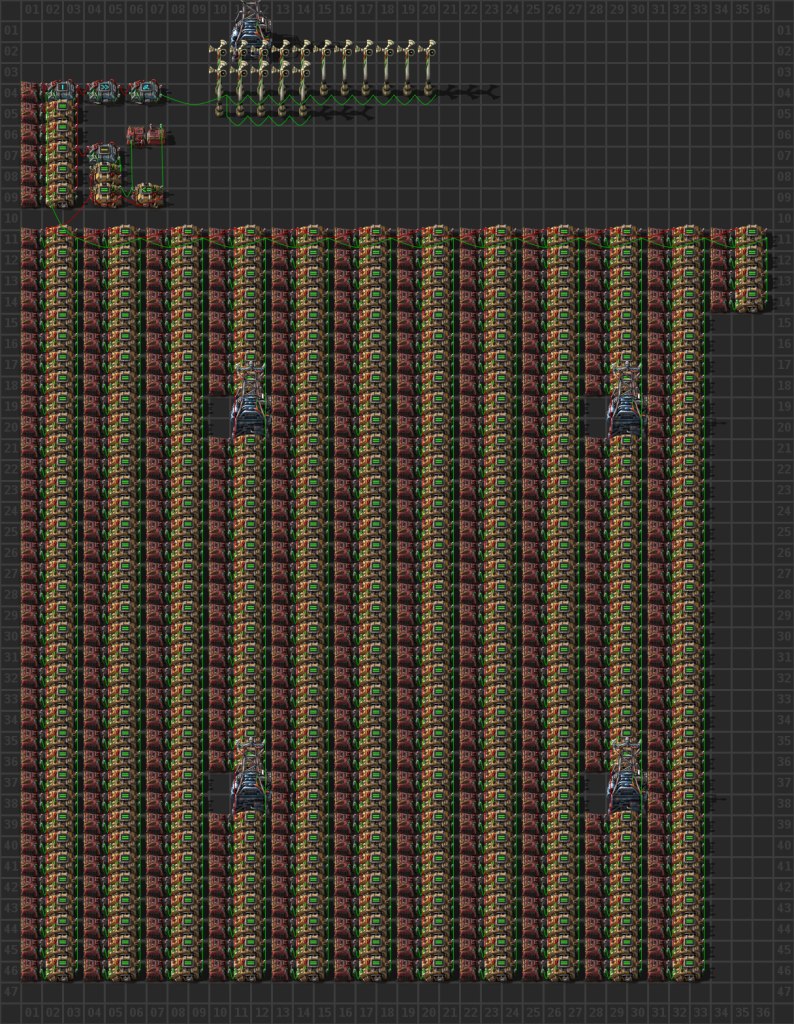This screenshot has height=1024, width=794.
Task: Select the constant combinator at column 01, row 09
Action: (31, 197)
